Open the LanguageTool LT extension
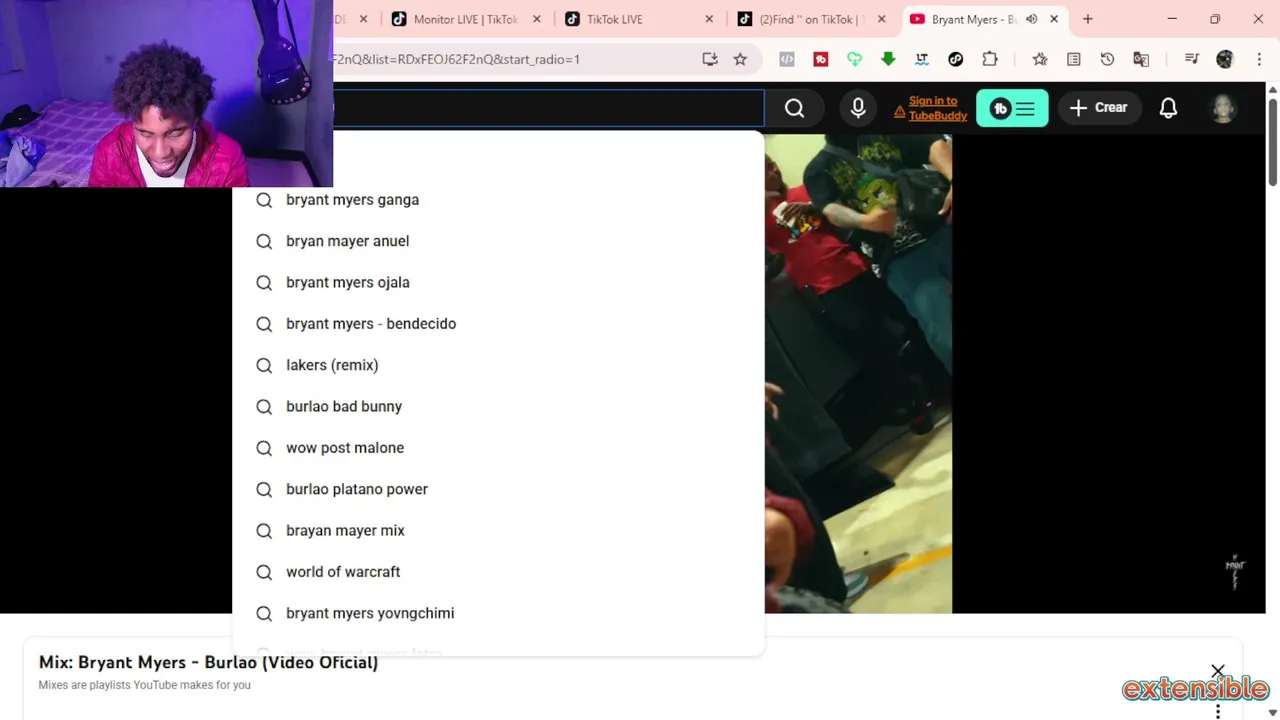Screen dimensions: 1280x720 pos(922,59)
